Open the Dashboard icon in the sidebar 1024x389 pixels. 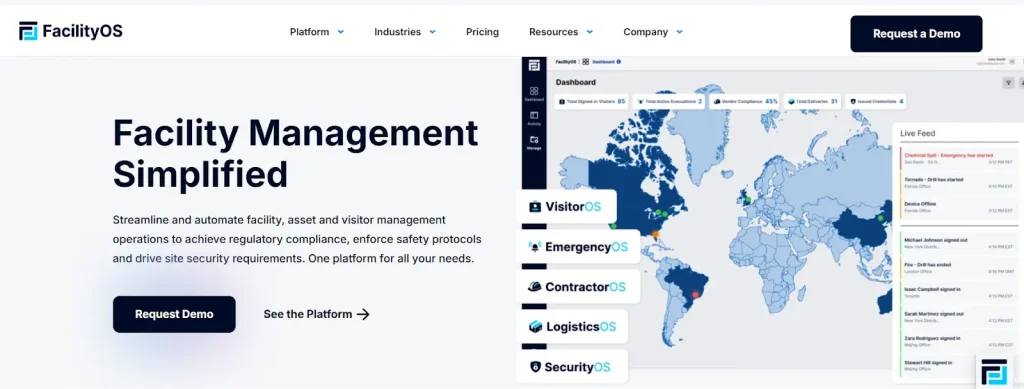(x=534, y=91)
